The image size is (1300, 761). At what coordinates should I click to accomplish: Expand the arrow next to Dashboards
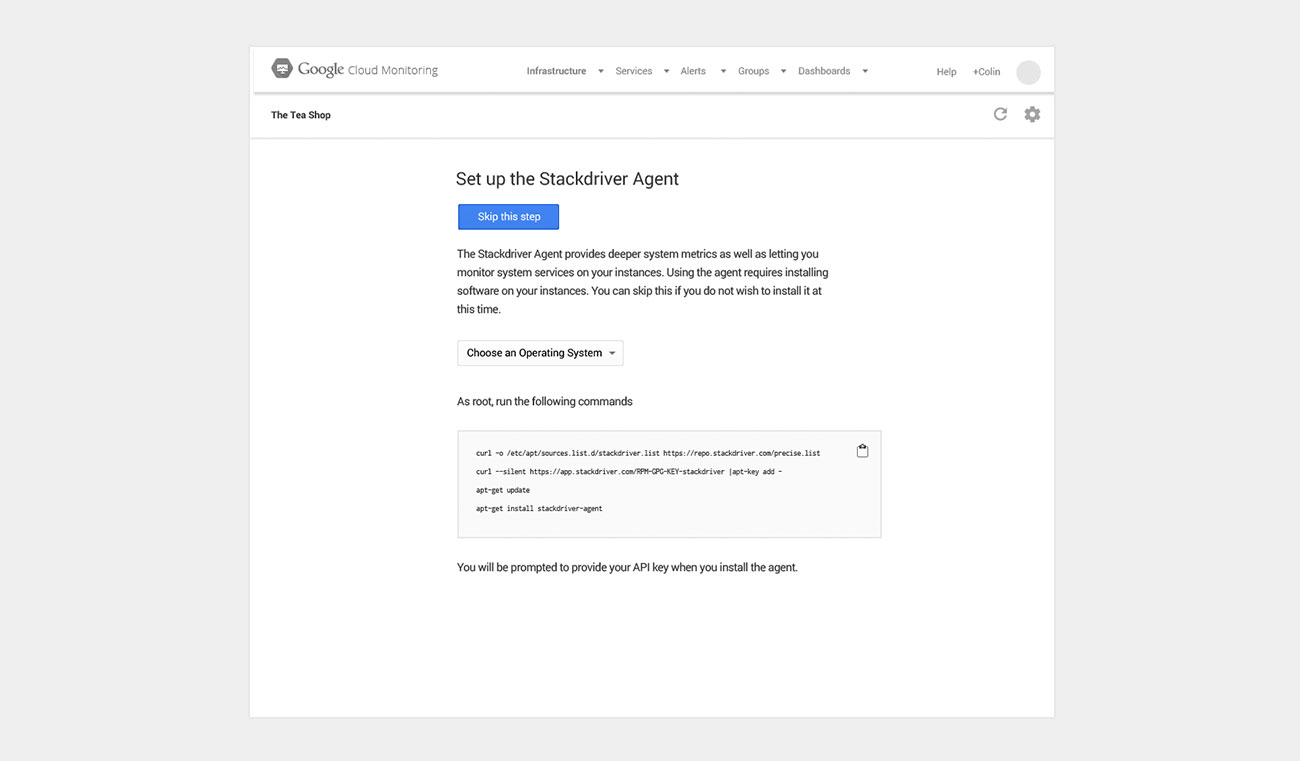pos(865,71)
